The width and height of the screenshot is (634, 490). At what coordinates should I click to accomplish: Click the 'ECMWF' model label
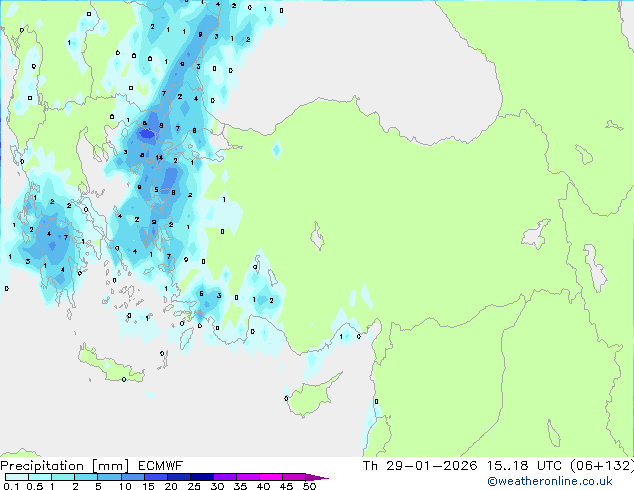(161, 466)
